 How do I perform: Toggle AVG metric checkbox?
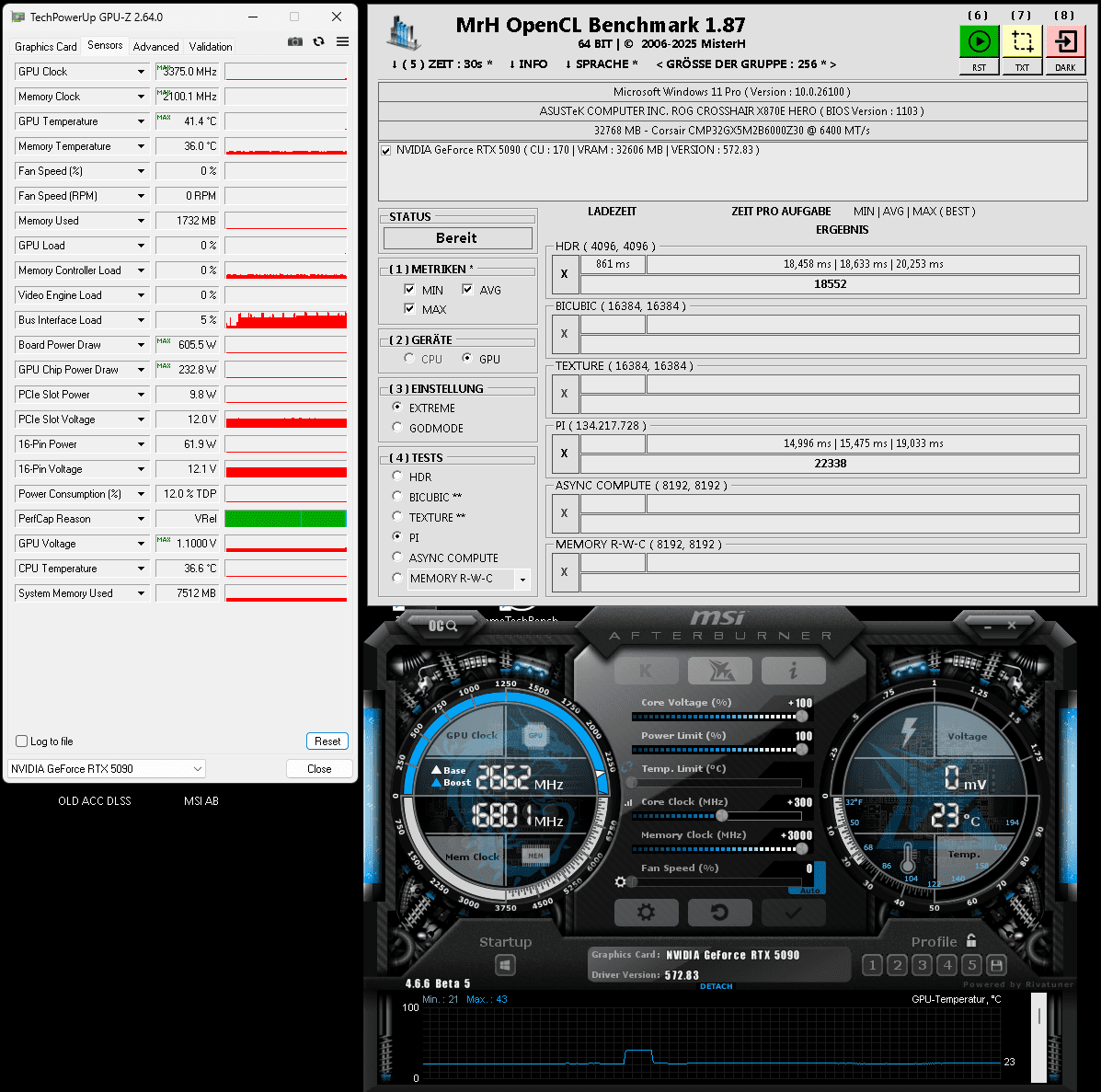467,289
